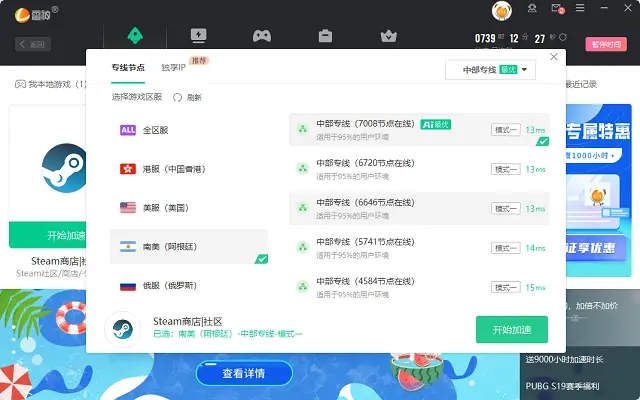The image size is (640, 400).
Task: Click node icon of 7008 node row
Action: (302, 129)
